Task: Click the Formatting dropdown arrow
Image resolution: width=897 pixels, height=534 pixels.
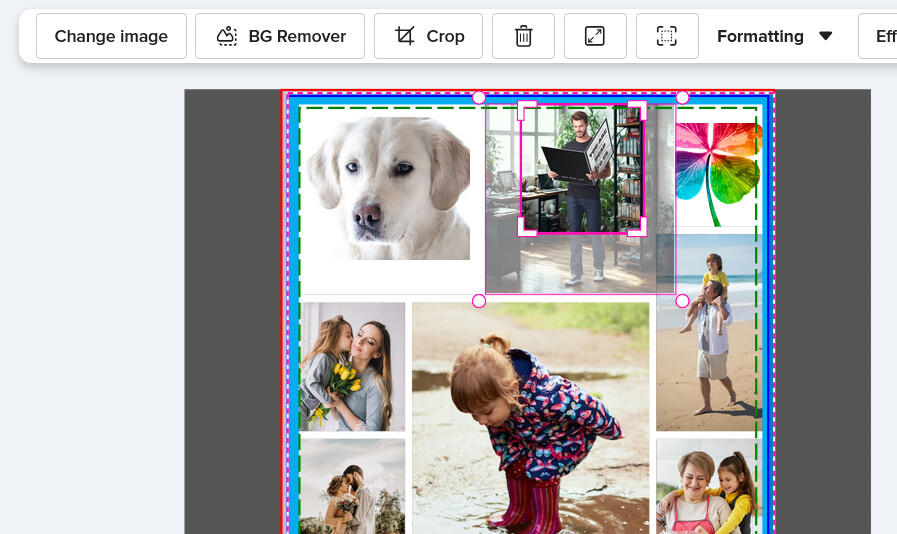Action: [825, 36]
